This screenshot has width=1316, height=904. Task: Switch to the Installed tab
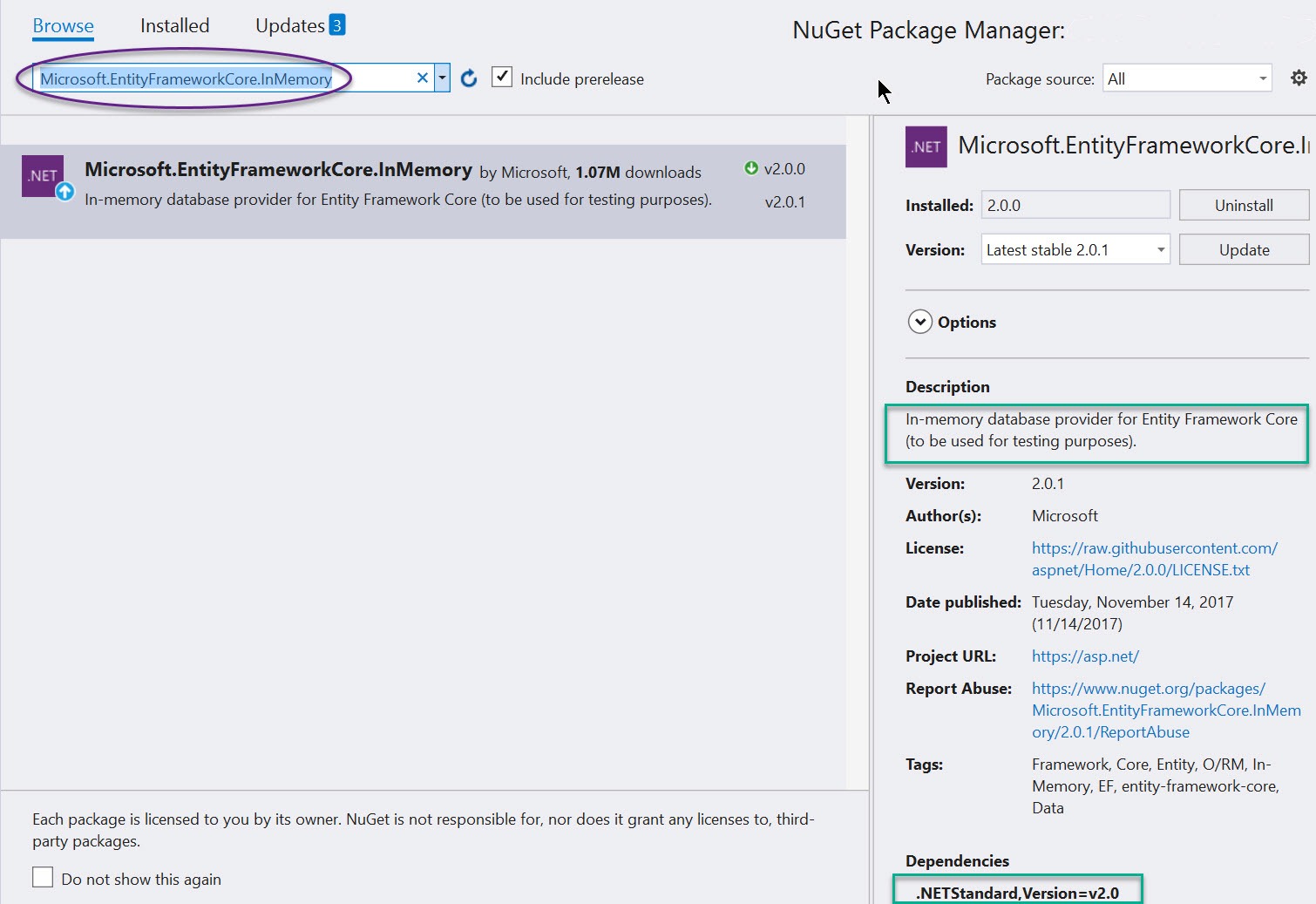(173, 25)
